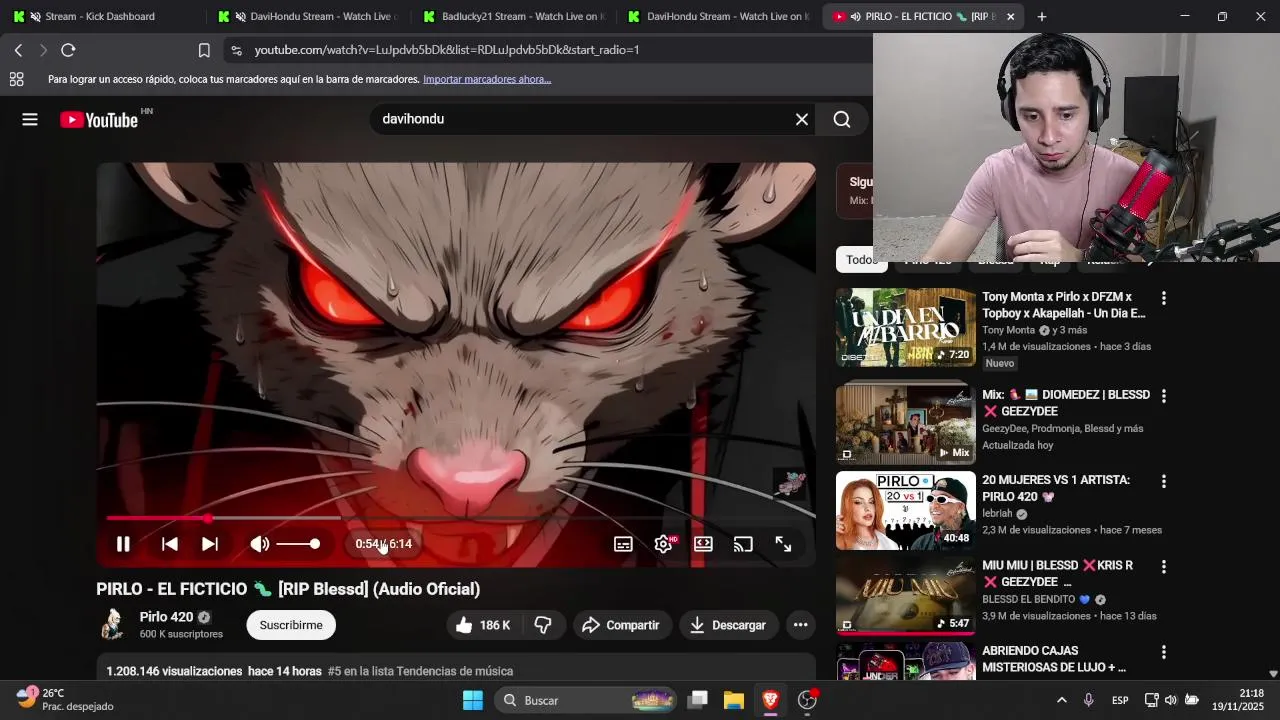This screenshot has width=1280, height=720.
Task: Open File Explorer from taskbar
Action: pos(734,700)
